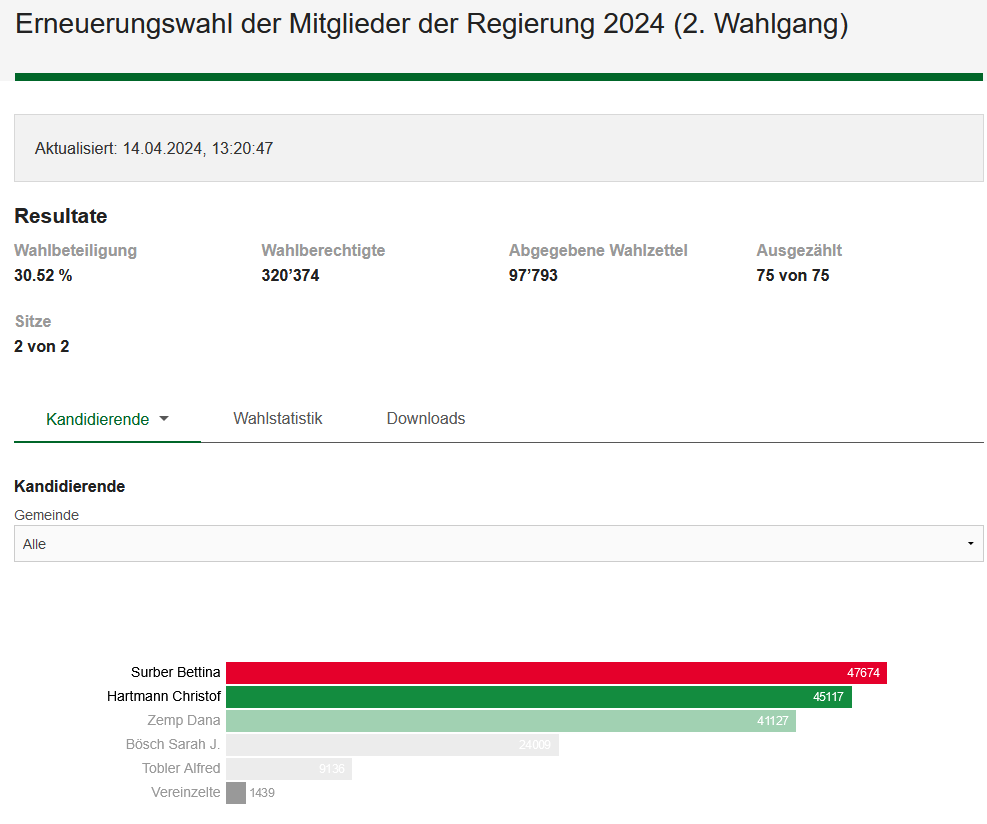Switch to the Wahlstatistik tab
Image resolution: width=987 pixels, height=824 pixels.
pyautogui.click(x=277, y=418)
